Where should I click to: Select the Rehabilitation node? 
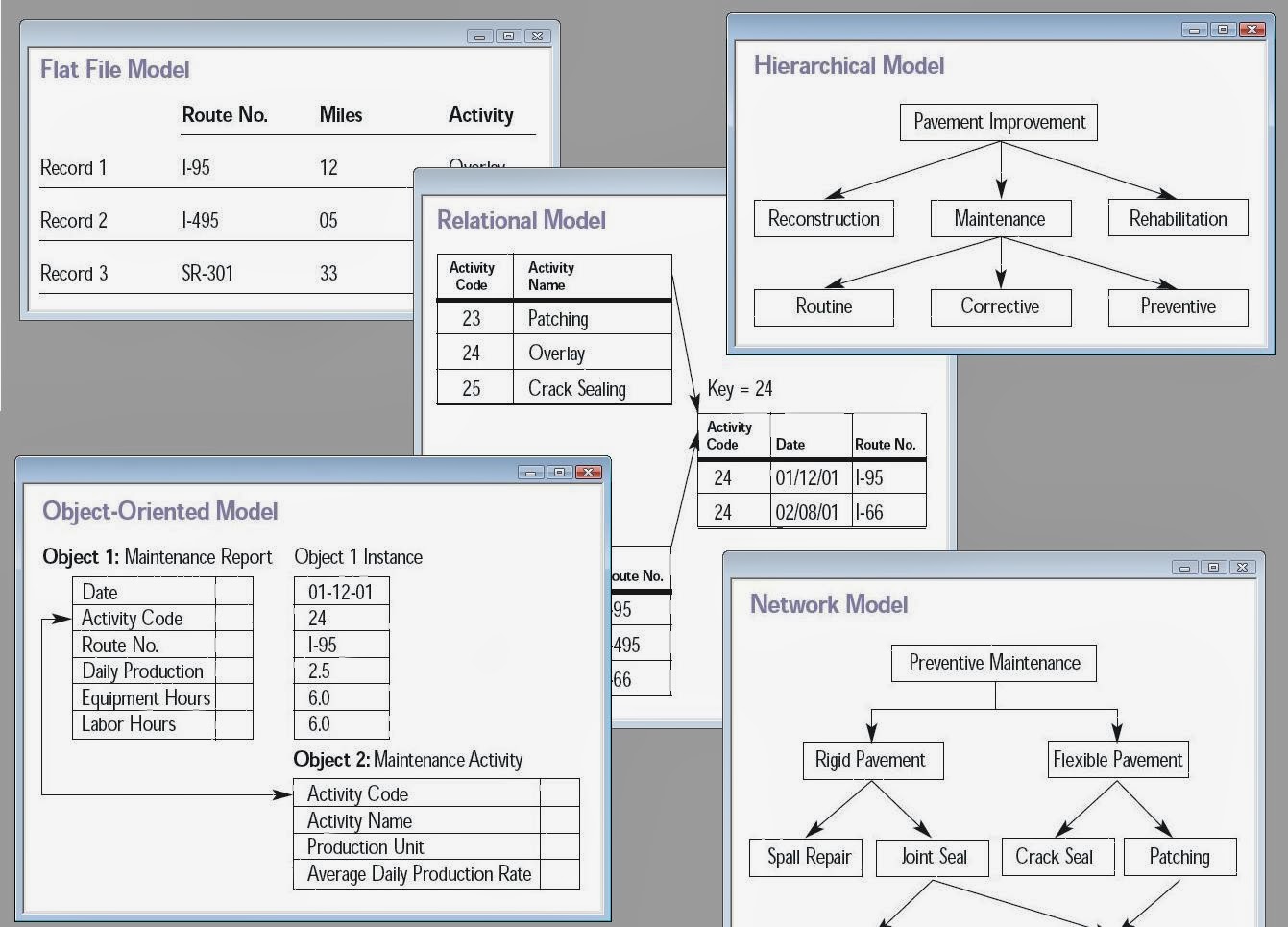click(x=1179, y=218)
